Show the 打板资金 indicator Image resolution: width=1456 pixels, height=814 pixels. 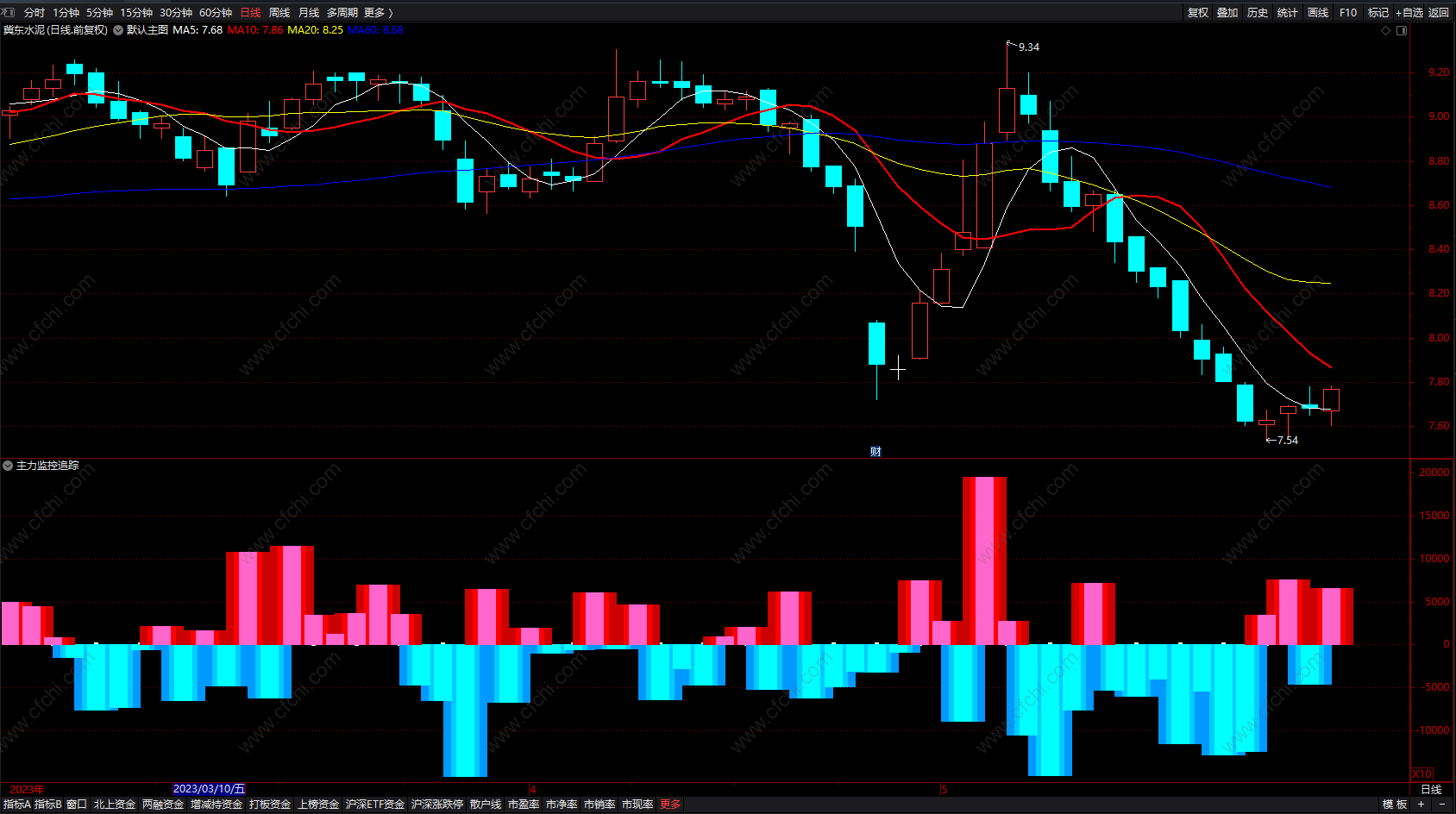click(270, 805)
